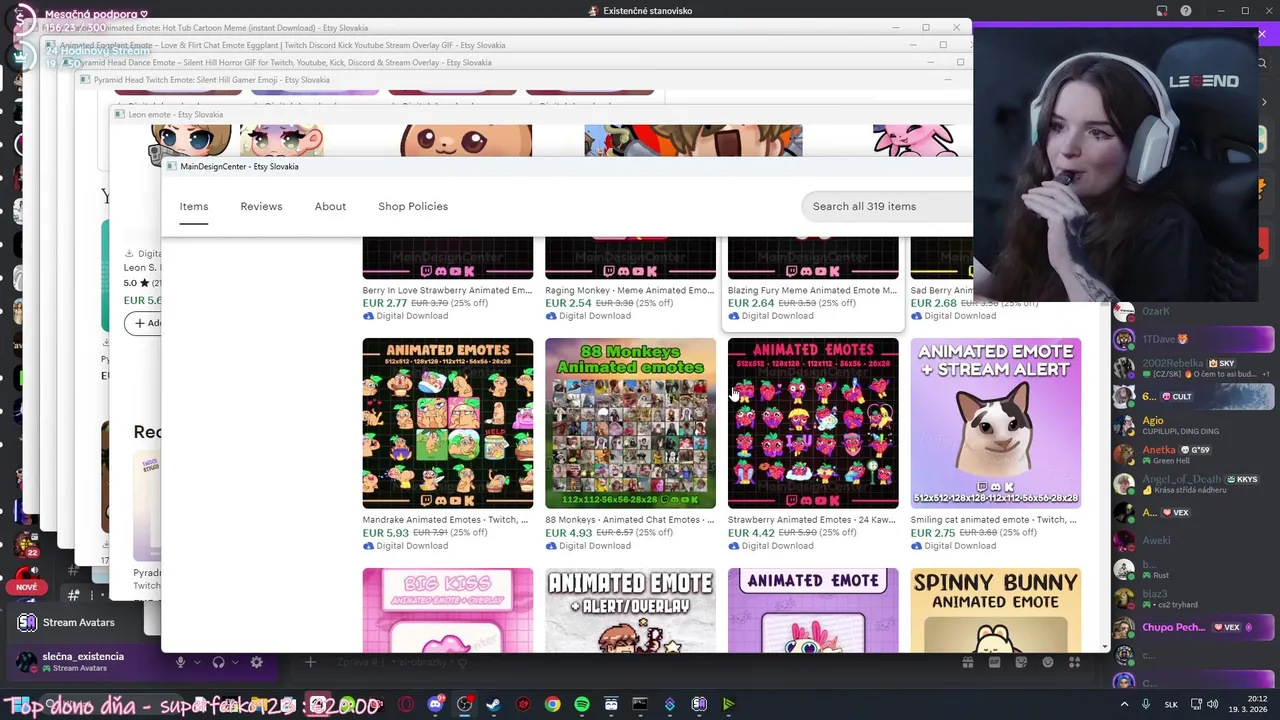This screenshot has width=1280, height=720.
Task: Open Mandrake Animated Emotes product image
Action: pyautogui.click(x=448, y=423)
